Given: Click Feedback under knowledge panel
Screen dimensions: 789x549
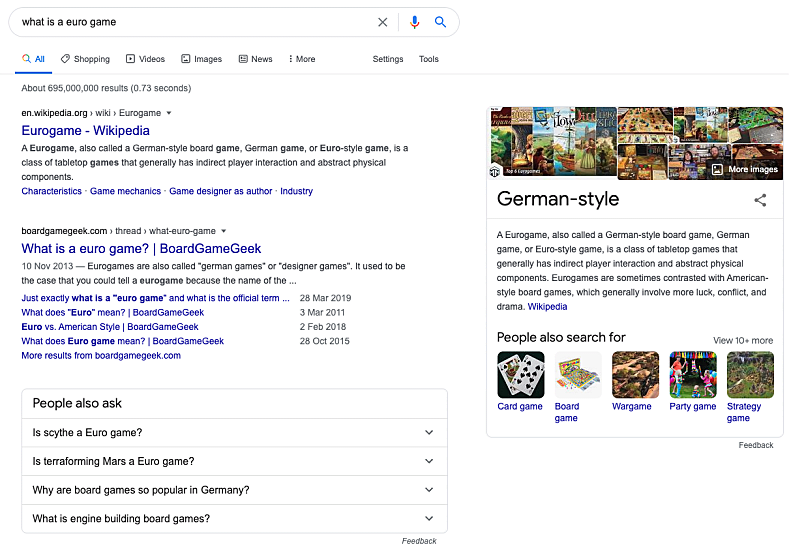Looking at the screenshot, I should click(x=756, y=445).
